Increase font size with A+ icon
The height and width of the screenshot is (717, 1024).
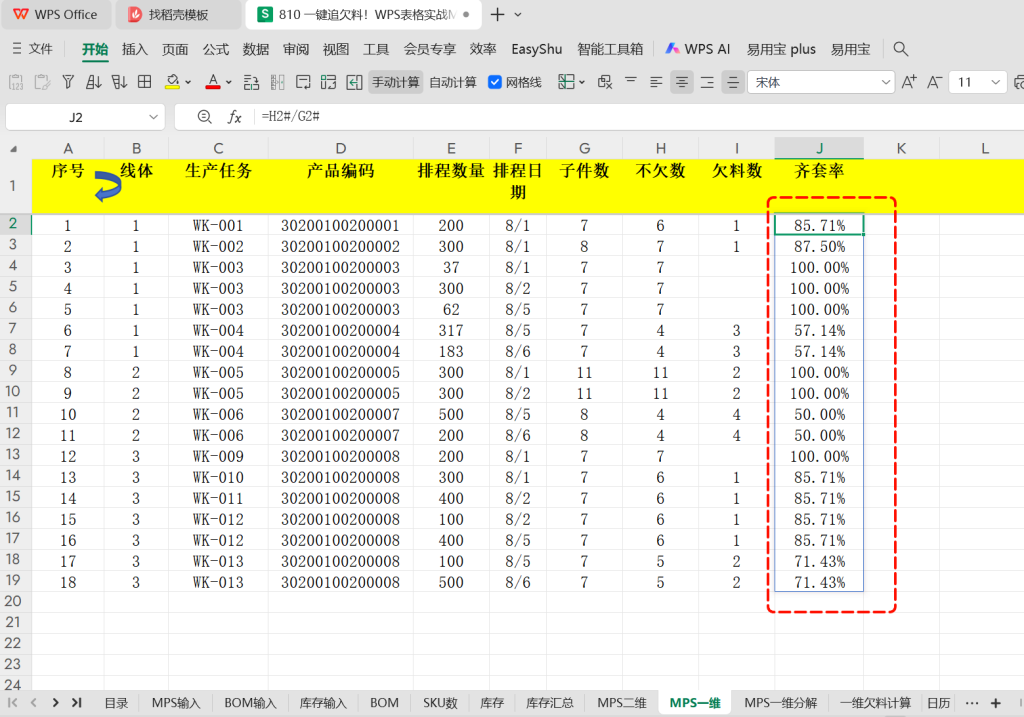(x=908, y=82)
